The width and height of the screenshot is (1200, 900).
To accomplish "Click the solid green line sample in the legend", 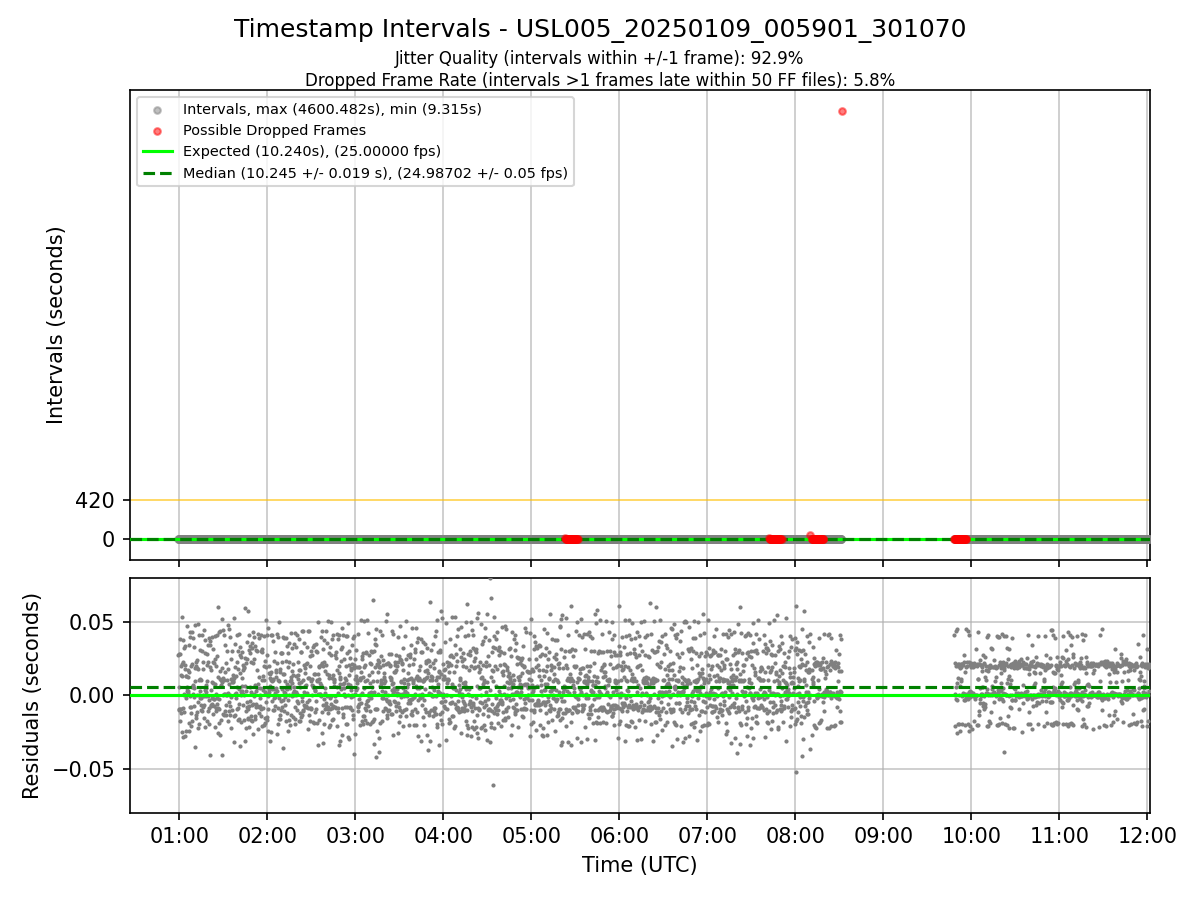I will click(157, 152).
